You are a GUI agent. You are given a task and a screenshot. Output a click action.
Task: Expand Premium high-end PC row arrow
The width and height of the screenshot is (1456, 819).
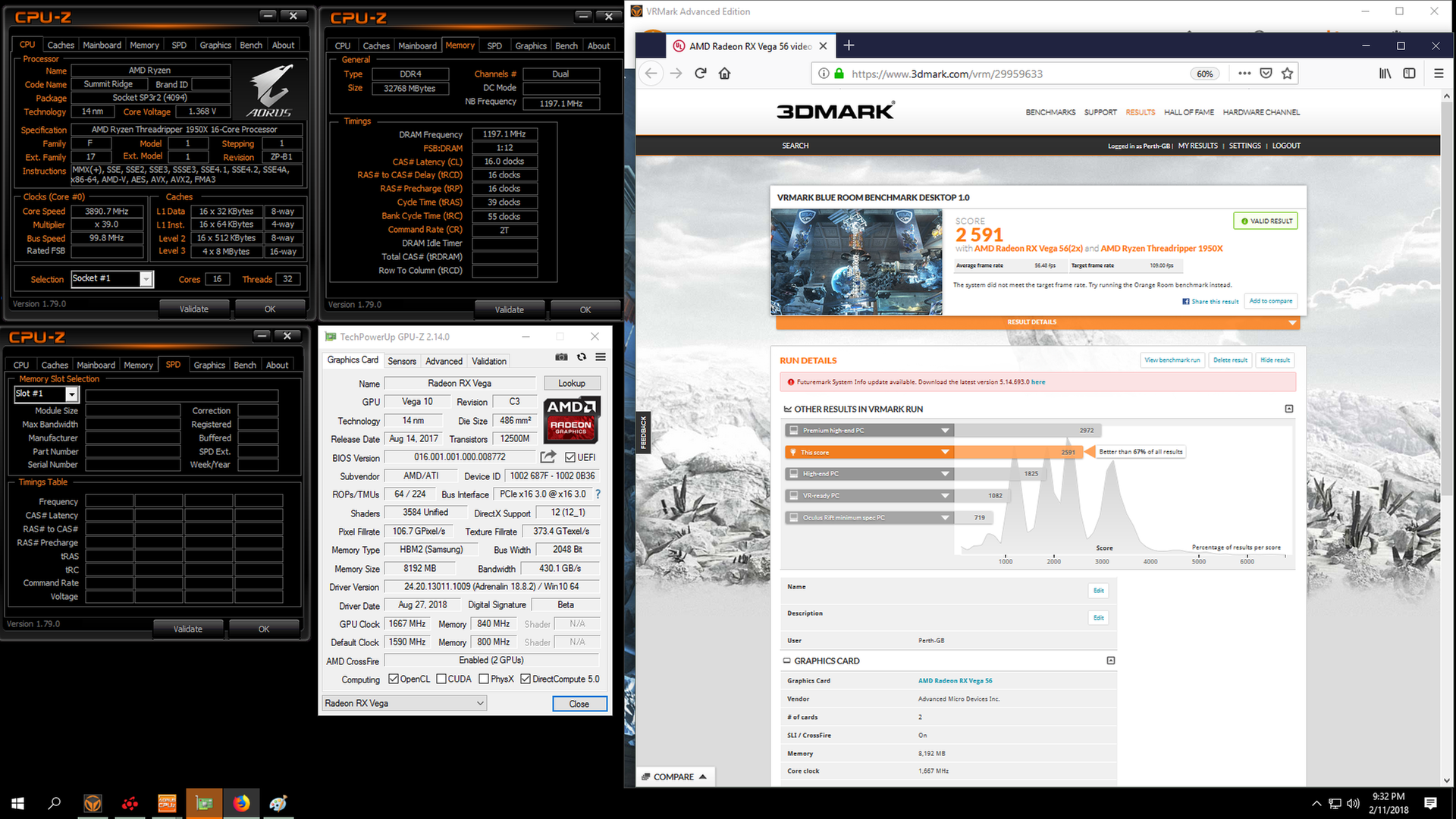945,430
